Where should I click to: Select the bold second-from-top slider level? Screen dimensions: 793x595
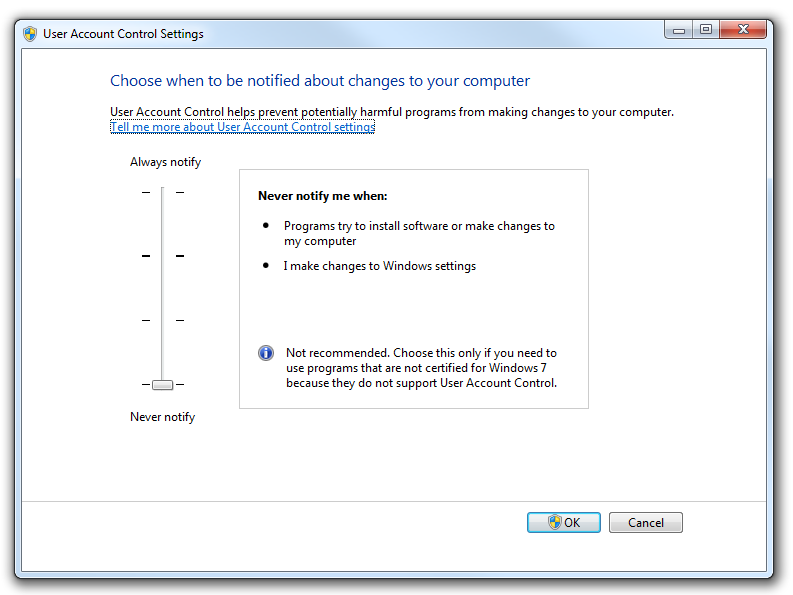click(x=162, y=256)
